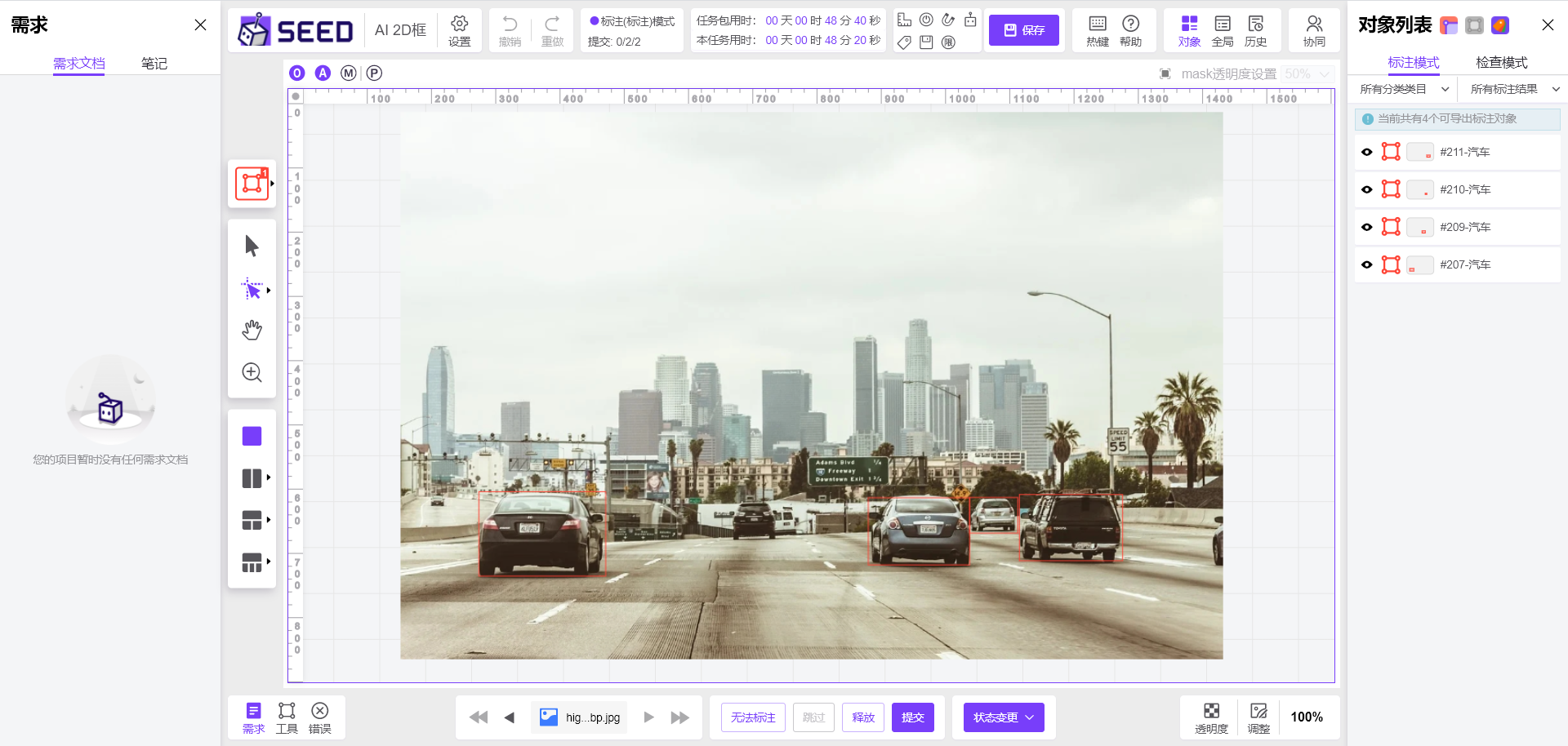1568x746 pixels.
Task: Hide object #209-汽车 with eye icon
Action: point(1367,227)
